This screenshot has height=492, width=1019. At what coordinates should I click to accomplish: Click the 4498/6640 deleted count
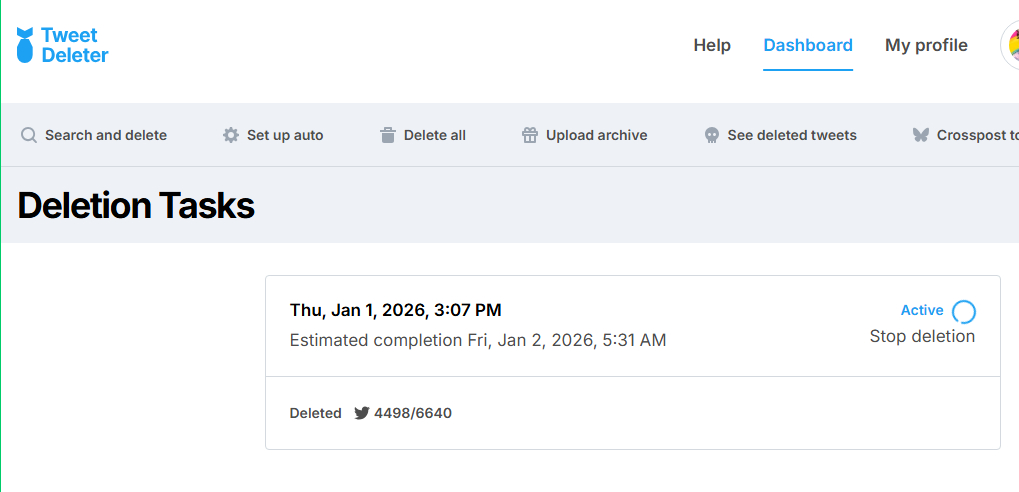[x=413, y=413]
